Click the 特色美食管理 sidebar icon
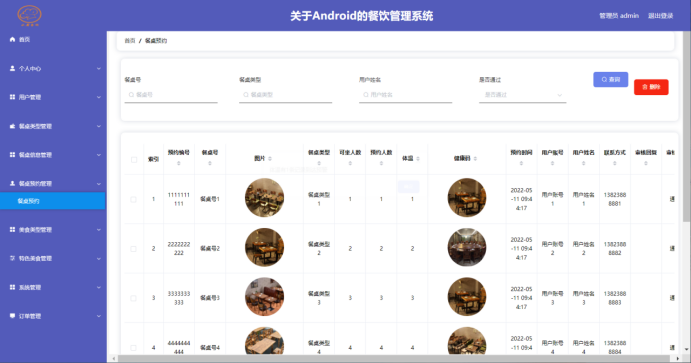Viewport: 691px width, 363px height. 12,258
